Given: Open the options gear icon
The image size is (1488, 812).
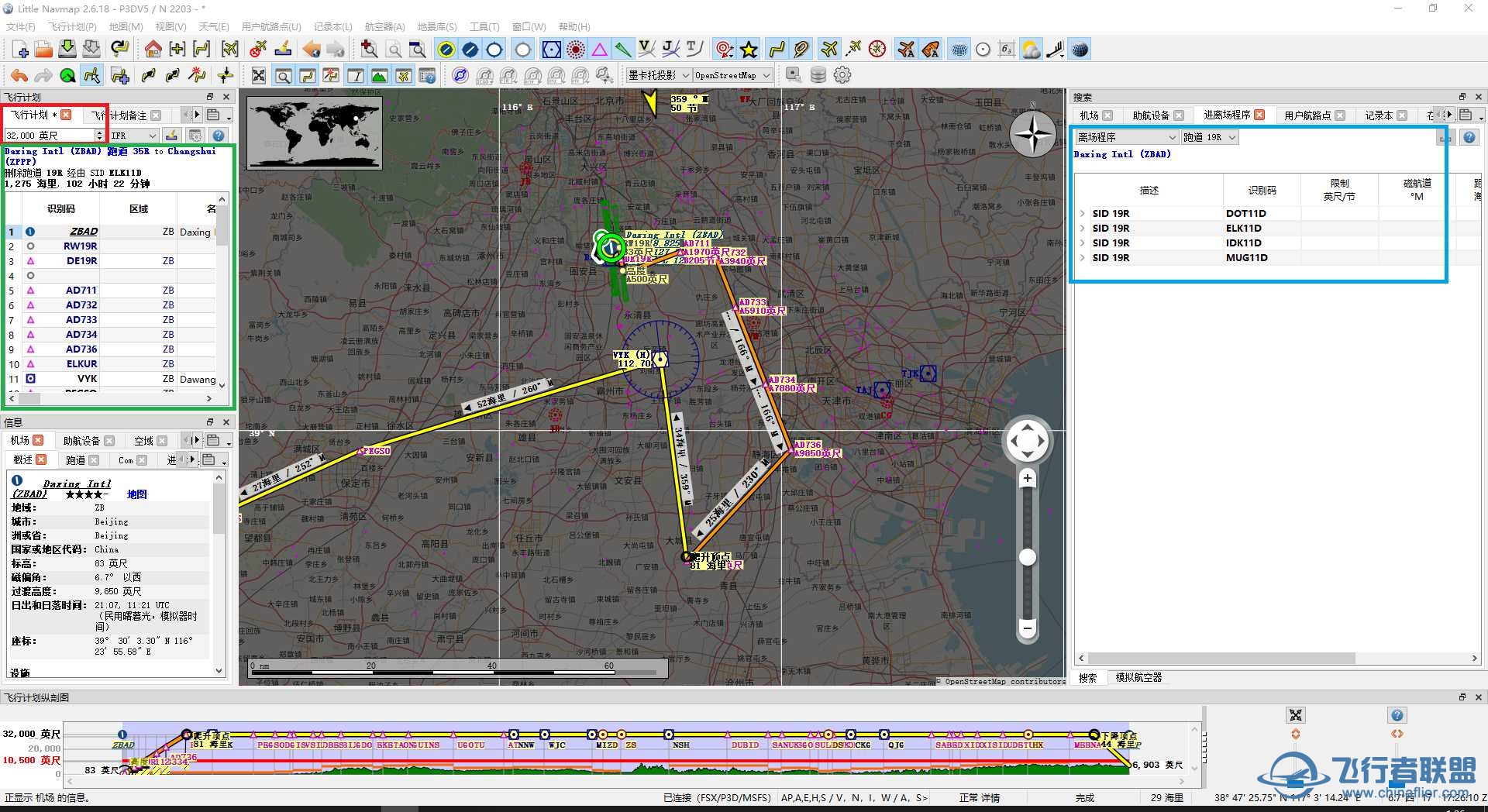Looking at the screenshot, I should (842, 75).
